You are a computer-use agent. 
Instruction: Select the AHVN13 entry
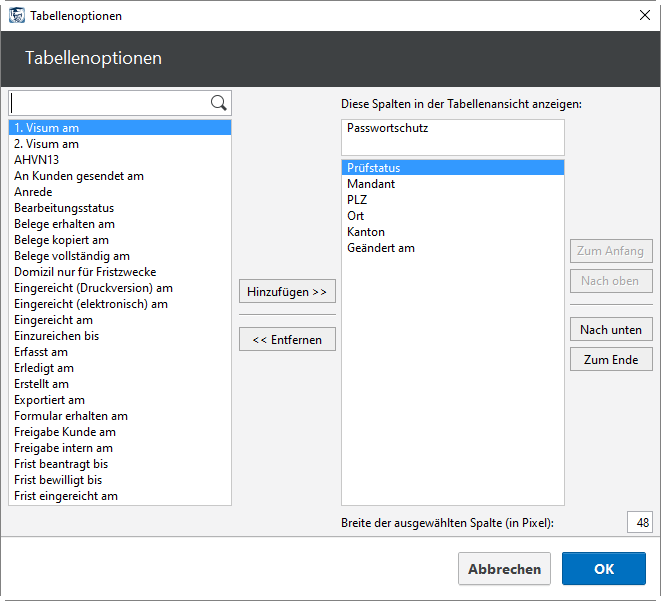click(120, 160)
